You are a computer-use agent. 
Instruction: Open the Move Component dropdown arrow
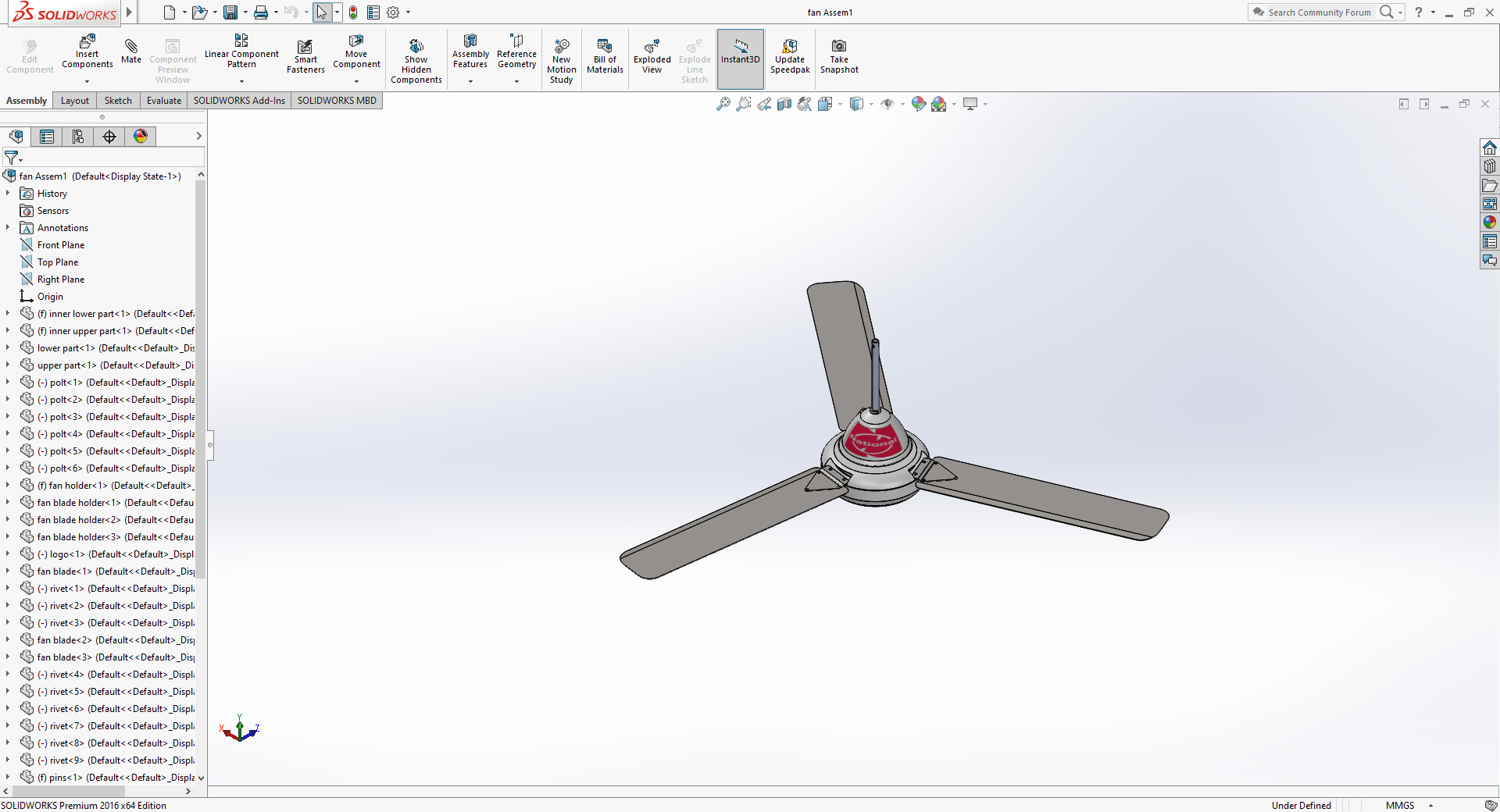click(x=356, y=81)
